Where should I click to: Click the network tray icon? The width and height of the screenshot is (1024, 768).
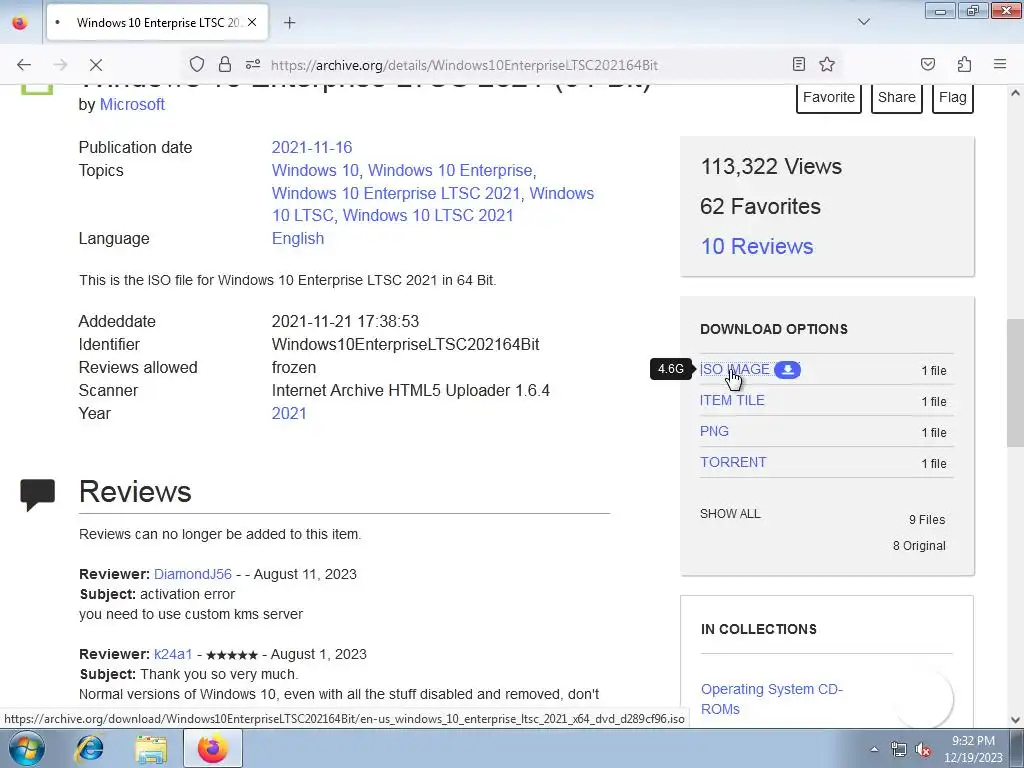pyautogui.click(x=899, y=750)
